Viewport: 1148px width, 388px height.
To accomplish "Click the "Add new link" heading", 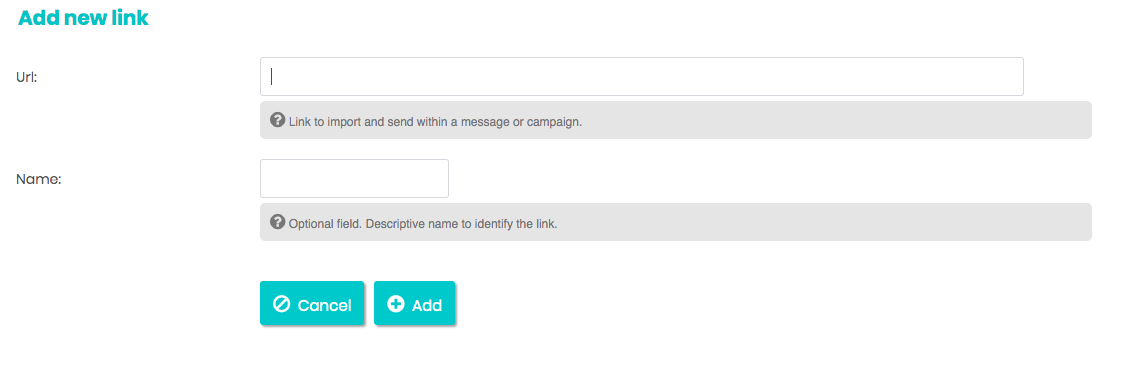I will tap(83, 18).
